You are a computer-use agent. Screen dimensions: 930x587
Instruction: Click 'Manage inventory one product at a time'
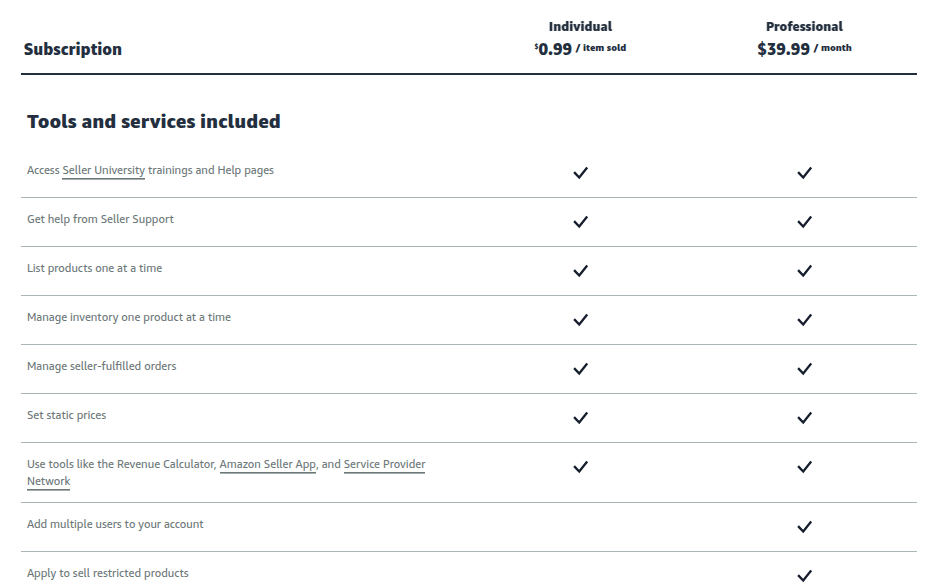pyautogui.click(x=129, y=317)
